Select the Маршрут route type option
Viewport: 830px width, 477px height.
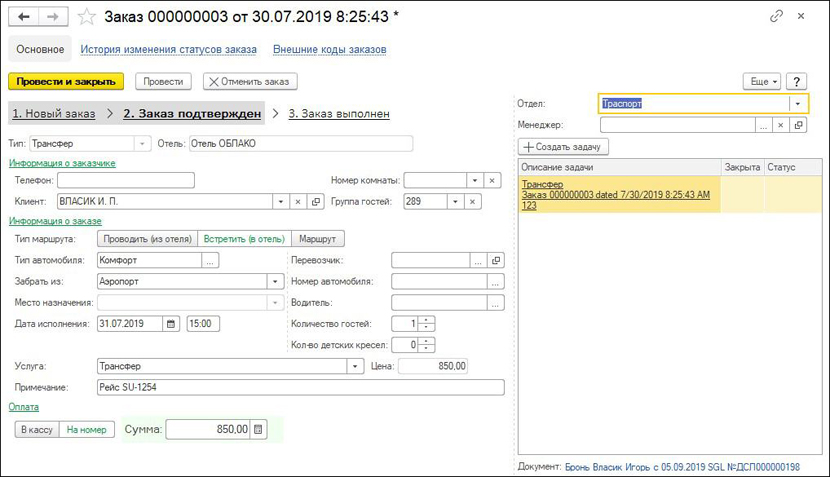pos(317,239)
